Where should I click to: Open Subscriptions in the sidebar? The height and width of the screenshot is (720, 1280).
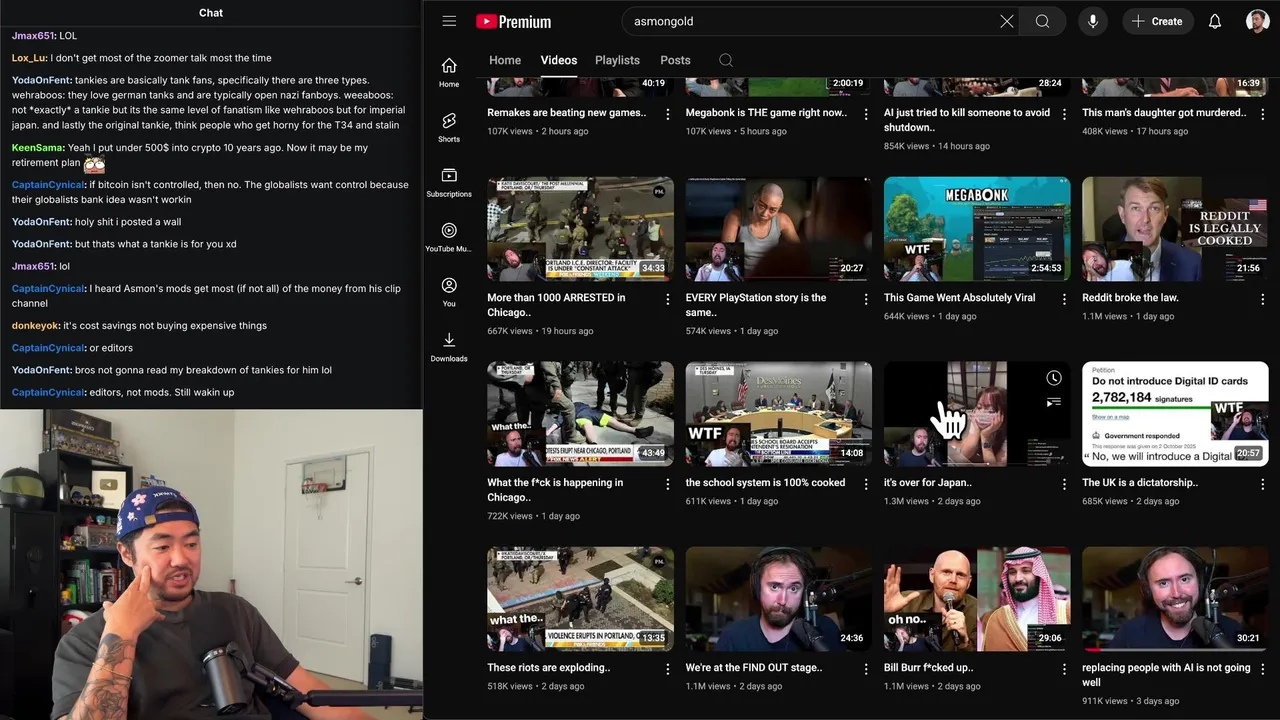coord(449,183)
